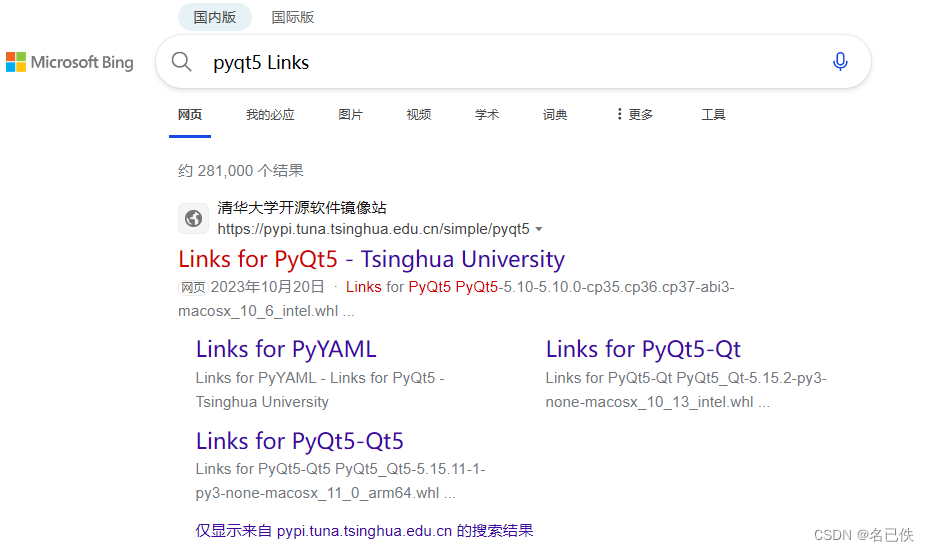Start voice search with microphone icon

(840, 62)
